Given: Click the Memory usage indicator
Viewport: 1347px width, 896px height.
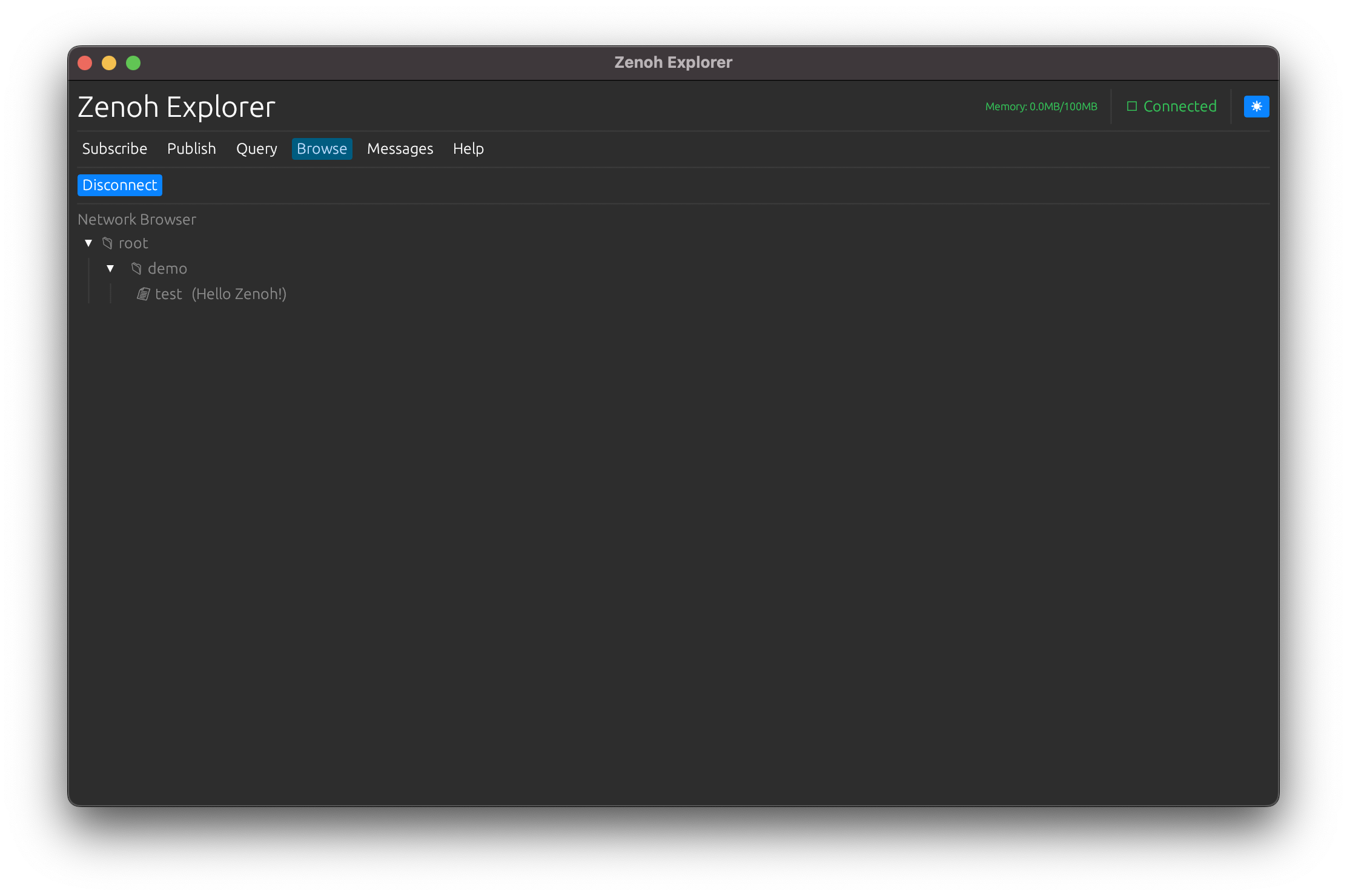Looking at the screenshot, I should 1041,107.
